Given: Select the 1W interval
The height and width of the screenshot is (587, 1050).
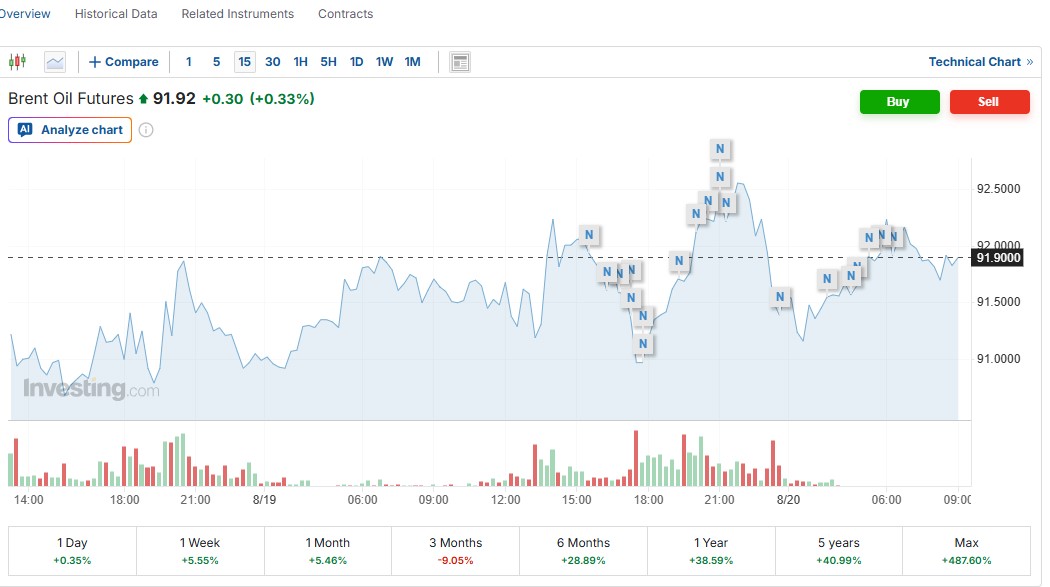Looking at the screenshot, I should (384, 62).
